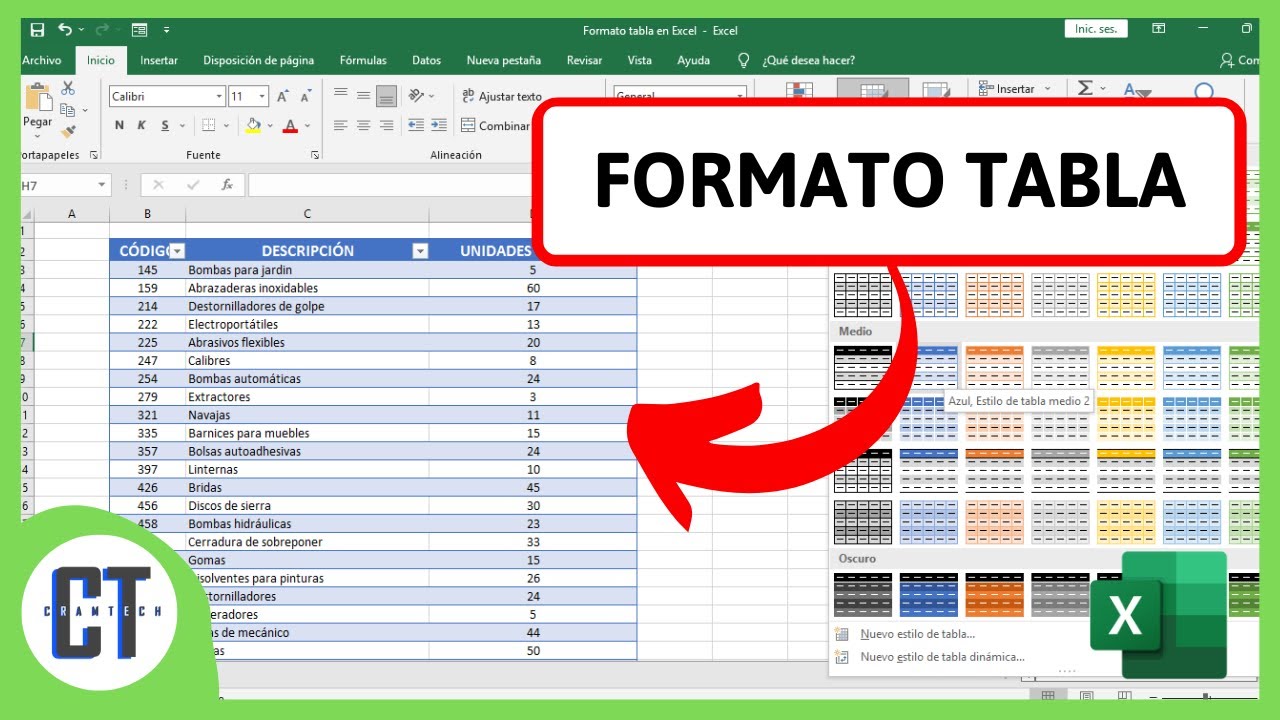Click the Cut scissors icon

pyautogui.click(x=68, y=88)
